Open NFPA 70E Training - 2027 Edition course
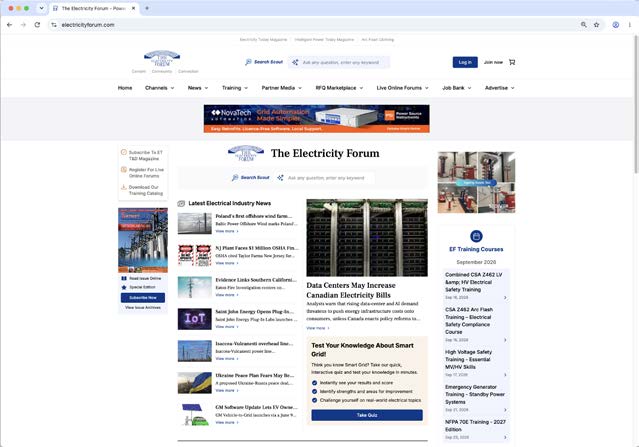Screen dimensions: 639x447 coord(475,426)
